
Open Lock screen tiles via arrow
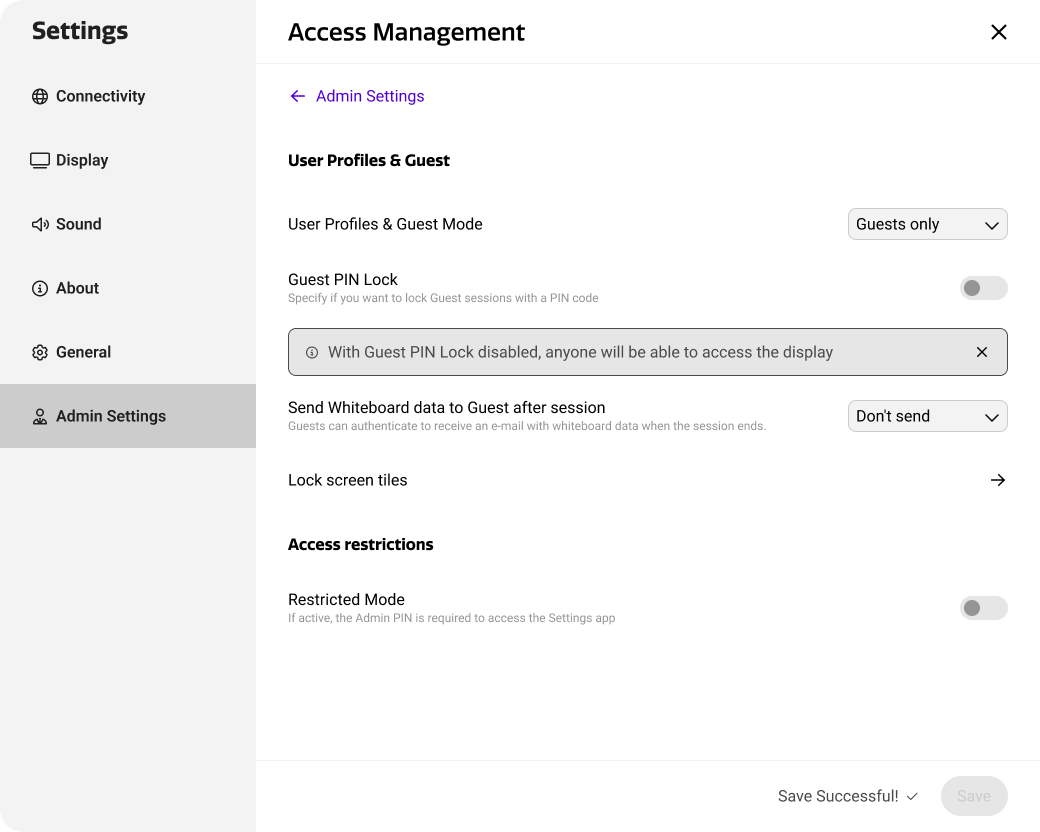pyautogui.click(x=997, y=480)
